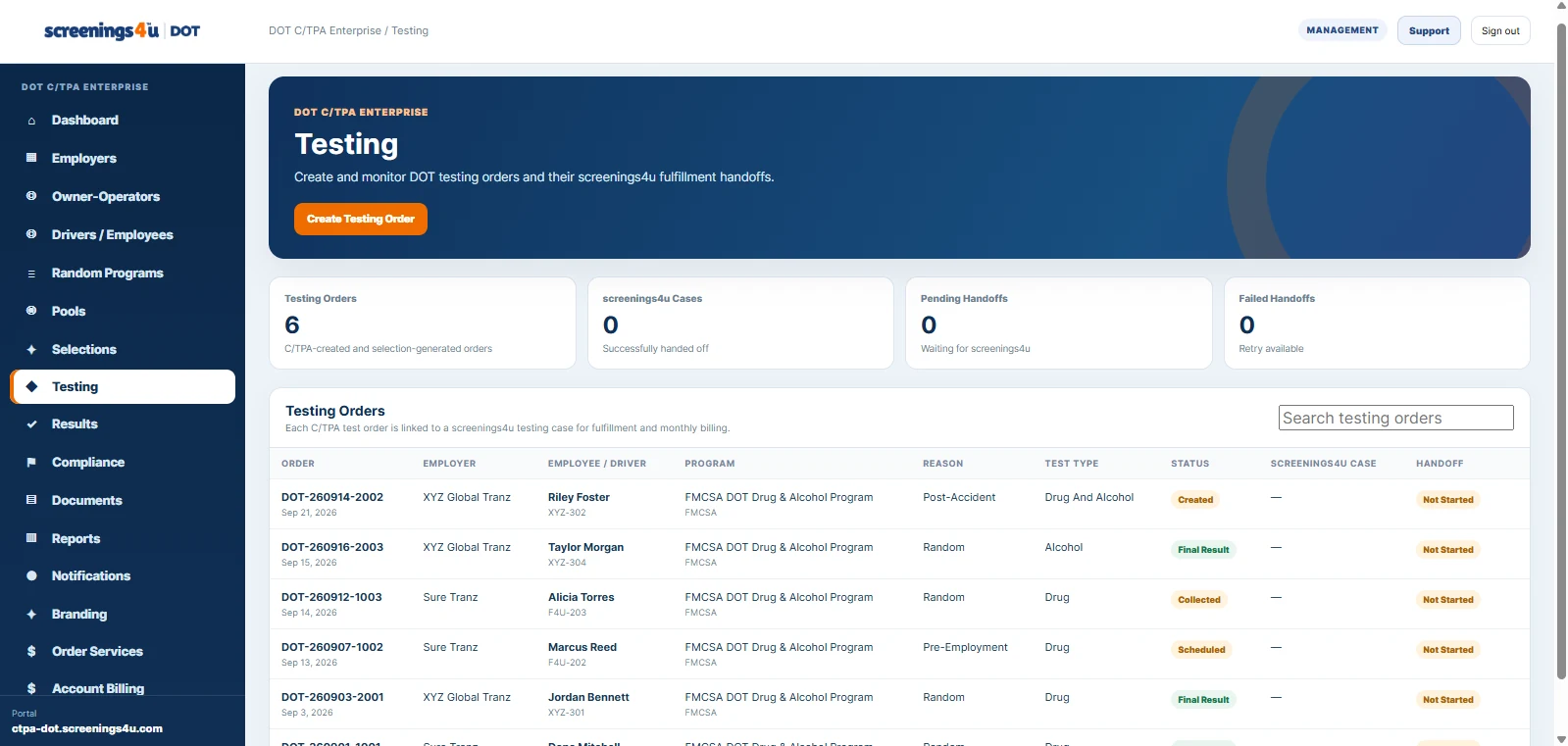Select order DOT-260912-1003

pos(331,597)
